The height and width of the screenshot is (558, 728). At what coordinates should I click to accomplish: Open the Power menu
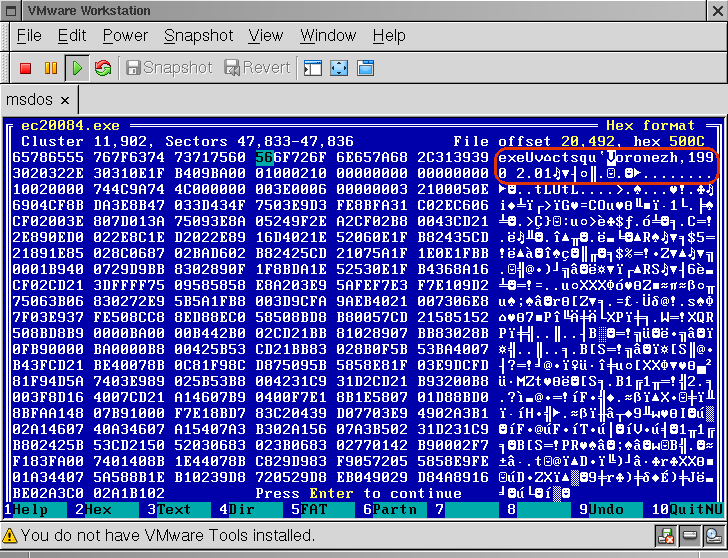pyautogui.click(x=125, y=36)
